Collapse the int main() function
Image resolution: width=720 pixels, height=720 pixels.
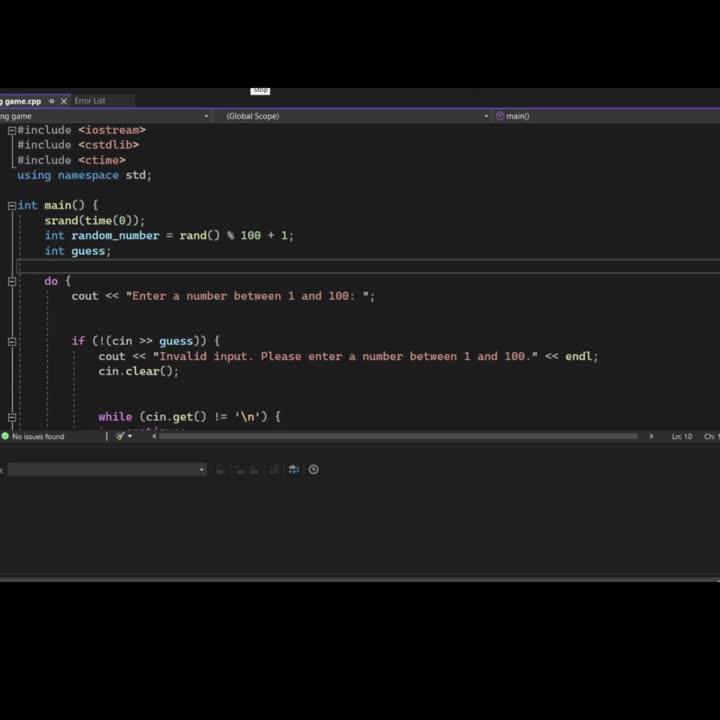pos(12,206)
